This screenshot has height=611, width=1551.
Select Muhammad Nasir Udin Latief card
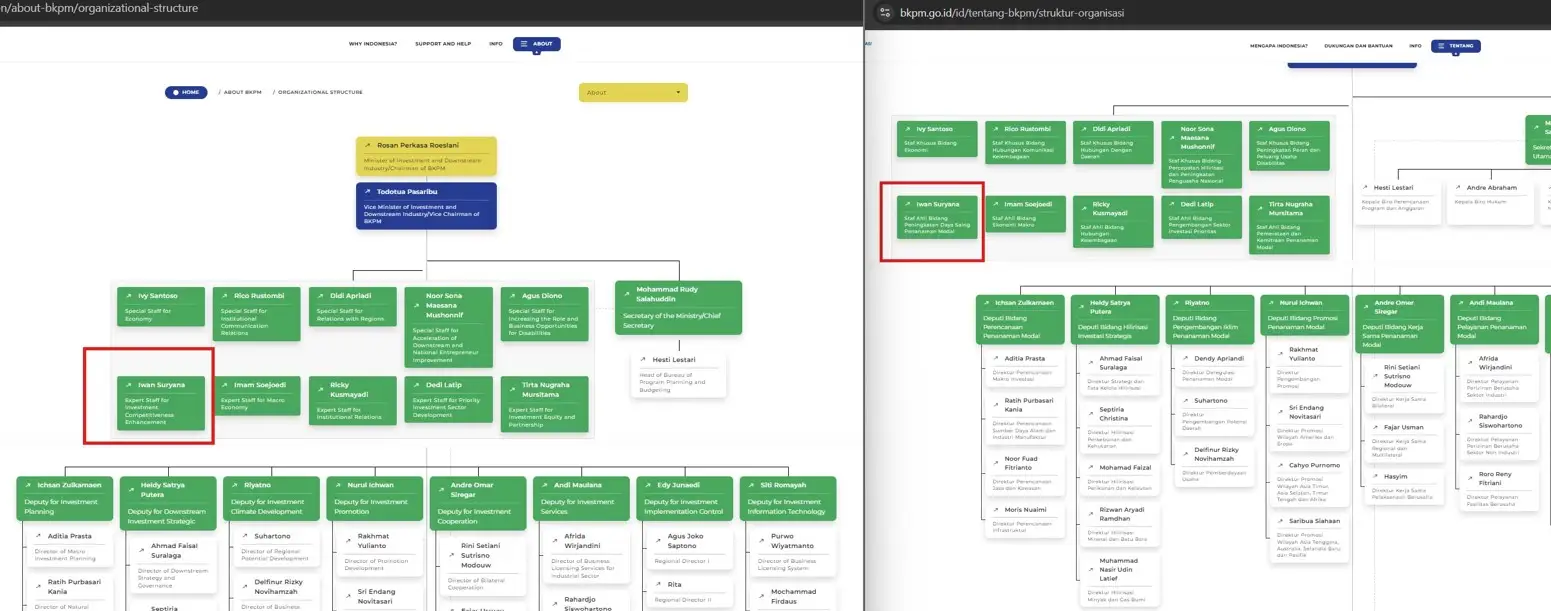(1119, 580)
